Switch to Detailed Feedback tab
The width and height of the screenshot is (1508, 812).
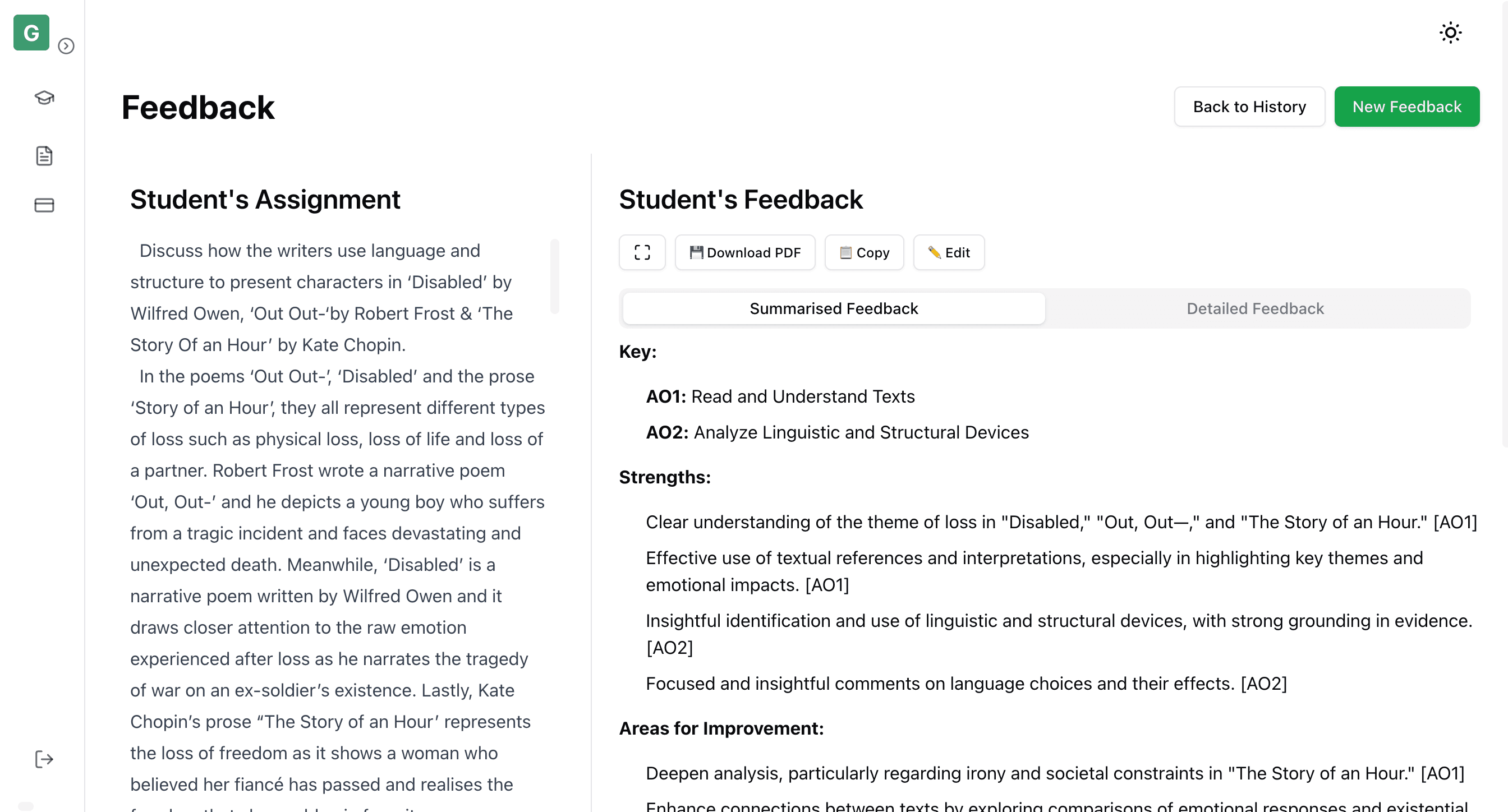point(1254,308)
